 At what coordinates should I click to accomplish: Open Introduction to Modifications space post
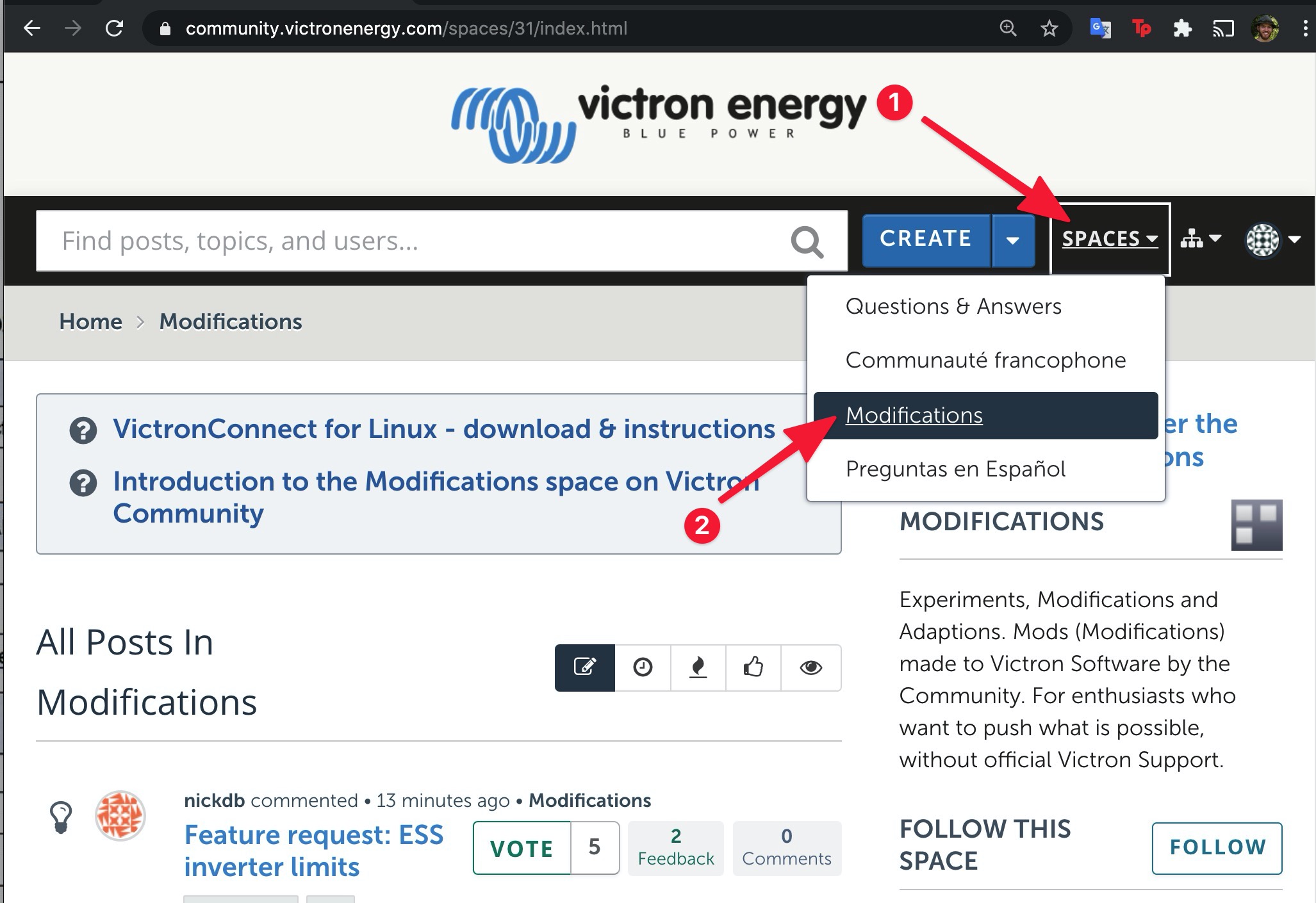[x=436, y=497]
